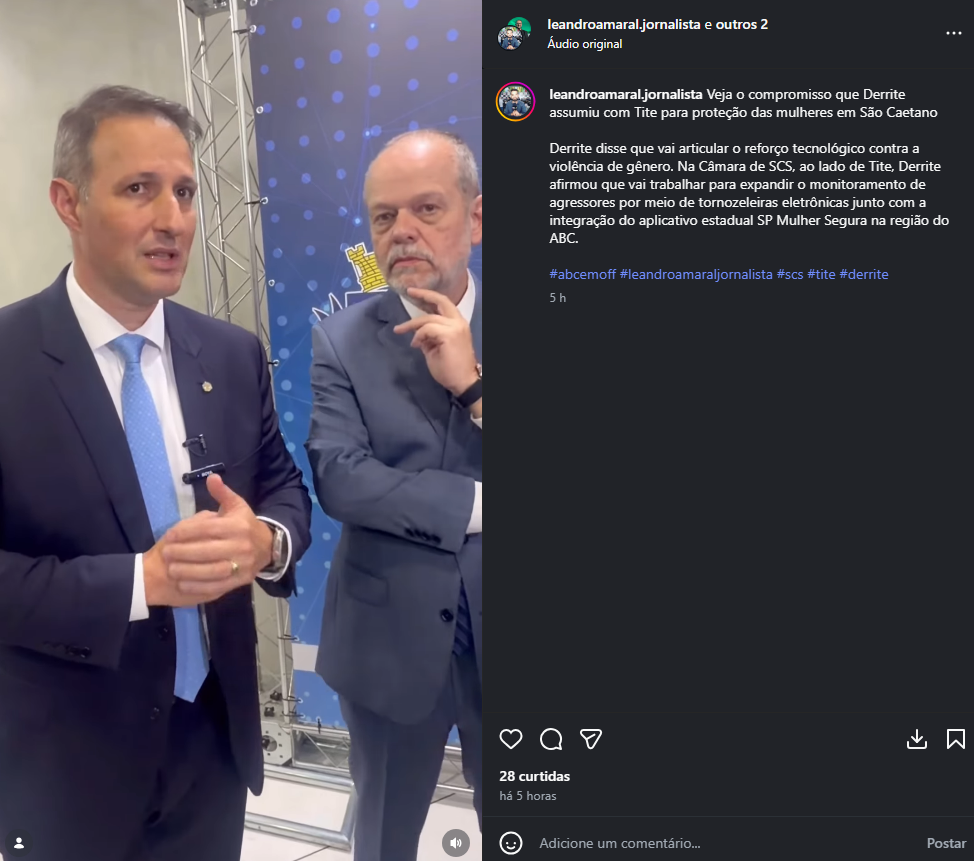This screenshot has width=974, height=861.
Task: Open the three-dot more options menu
Action: tap(954, 33)
